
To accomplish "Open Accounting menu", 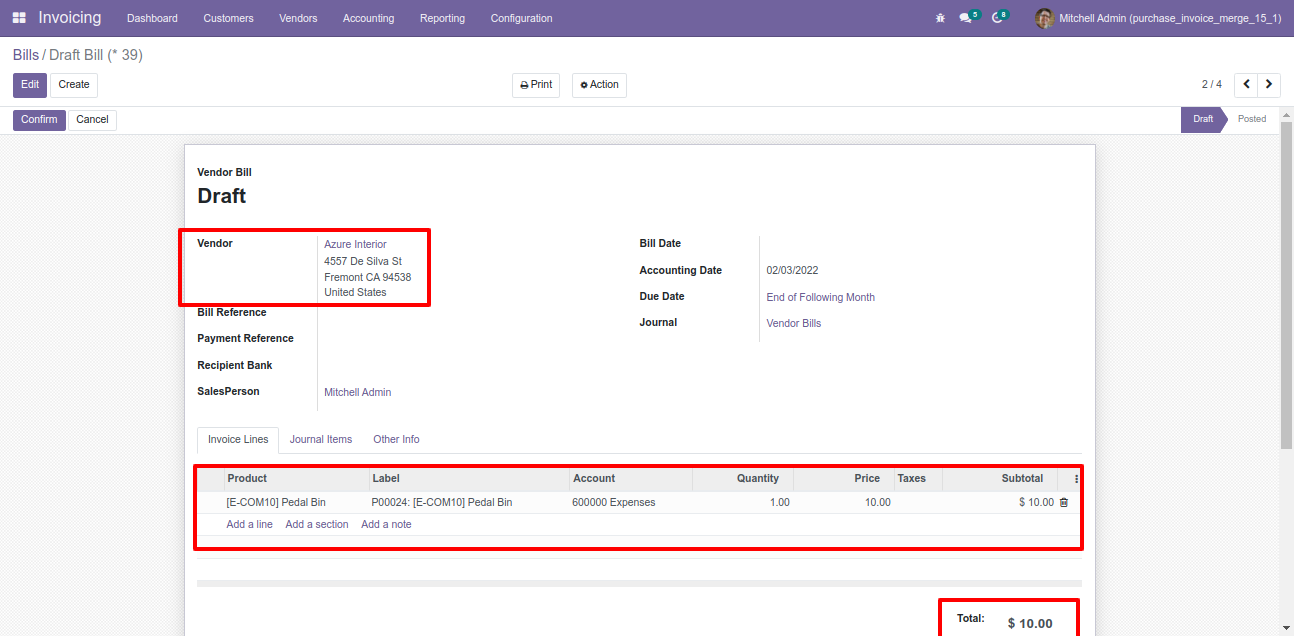I will pos(368,18).
